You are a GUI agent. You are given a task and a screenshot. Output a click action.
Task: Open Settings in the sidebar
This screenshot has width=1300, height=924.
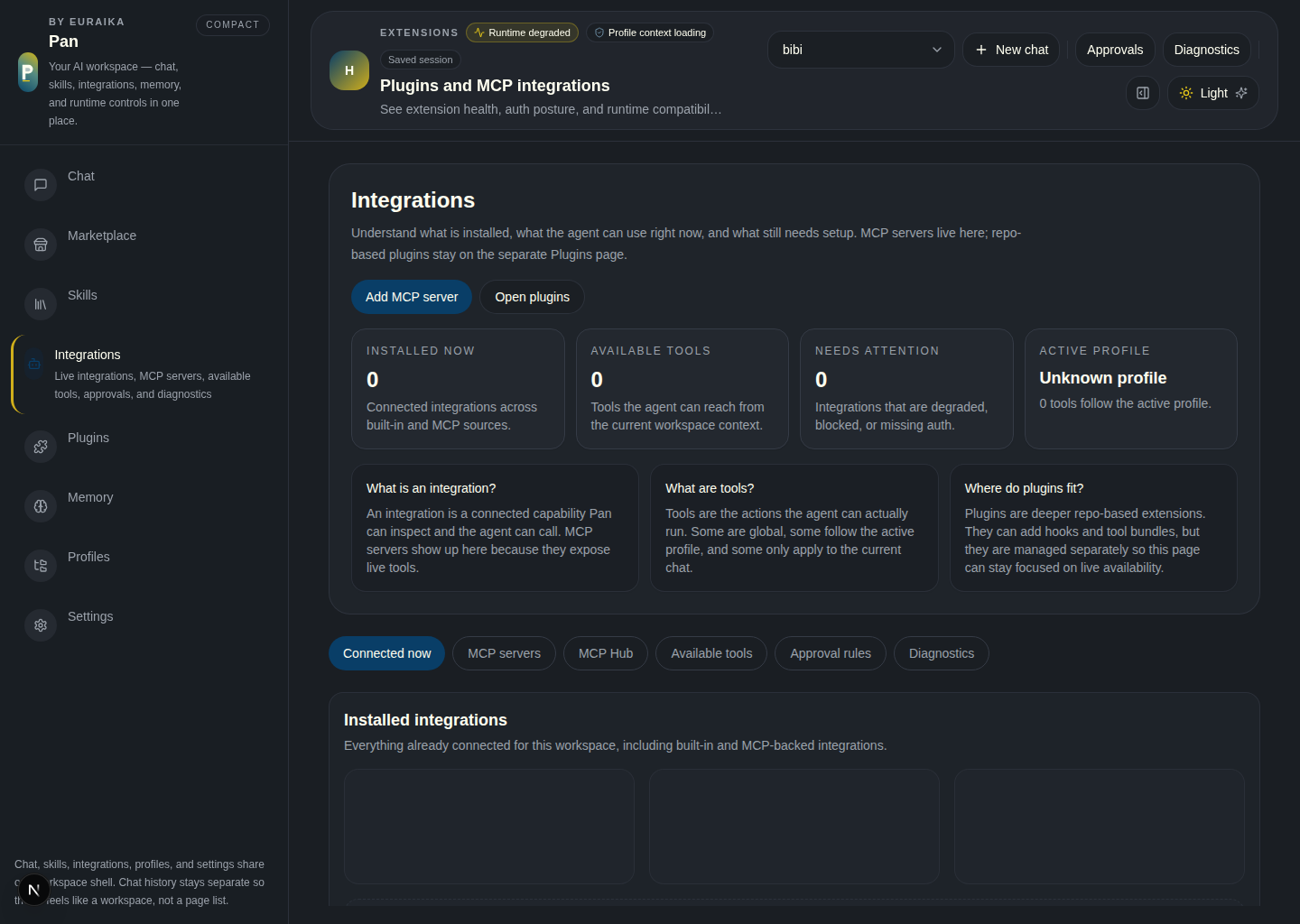(144, 625)
